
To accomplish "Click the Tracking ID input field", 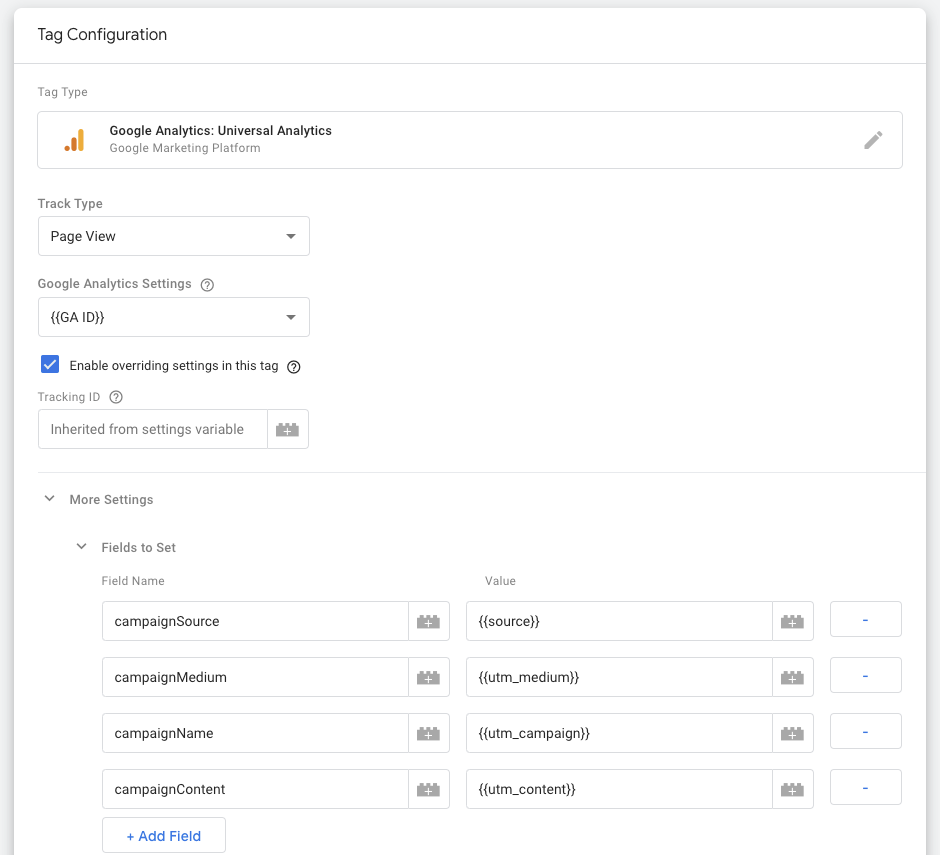I will point(152,429).
